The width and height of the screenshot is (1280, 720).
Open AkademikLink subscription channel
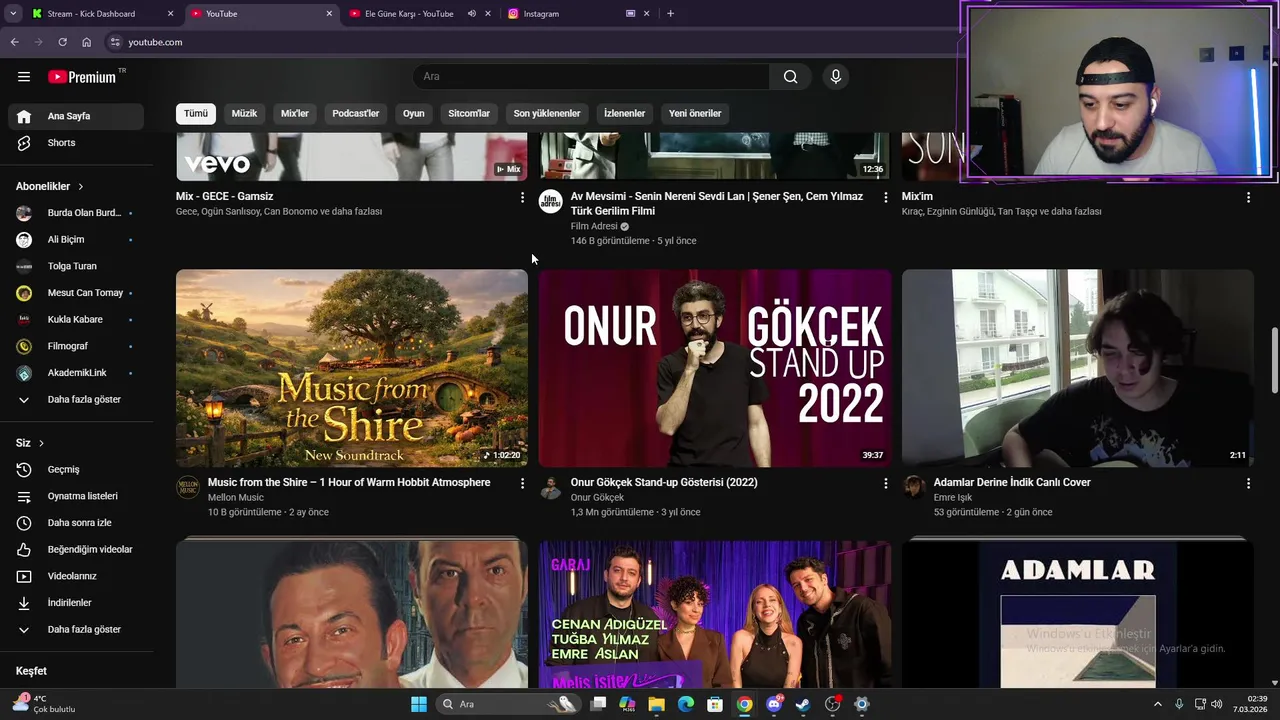[x=76, y=373]
